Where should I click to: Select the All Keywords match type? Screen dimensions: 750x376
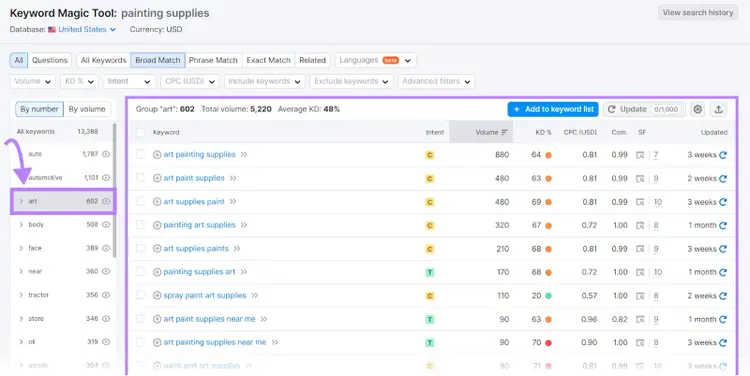pos(103,60)
